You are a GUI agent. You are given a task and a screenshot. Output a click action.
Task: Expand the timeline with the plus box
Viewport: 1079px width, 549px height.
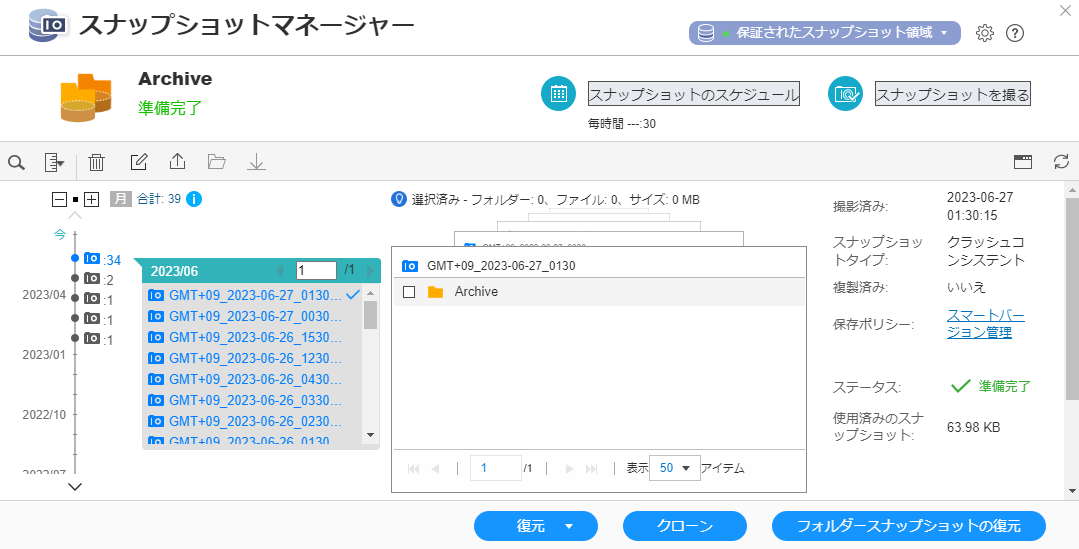[x=91, y=199]
